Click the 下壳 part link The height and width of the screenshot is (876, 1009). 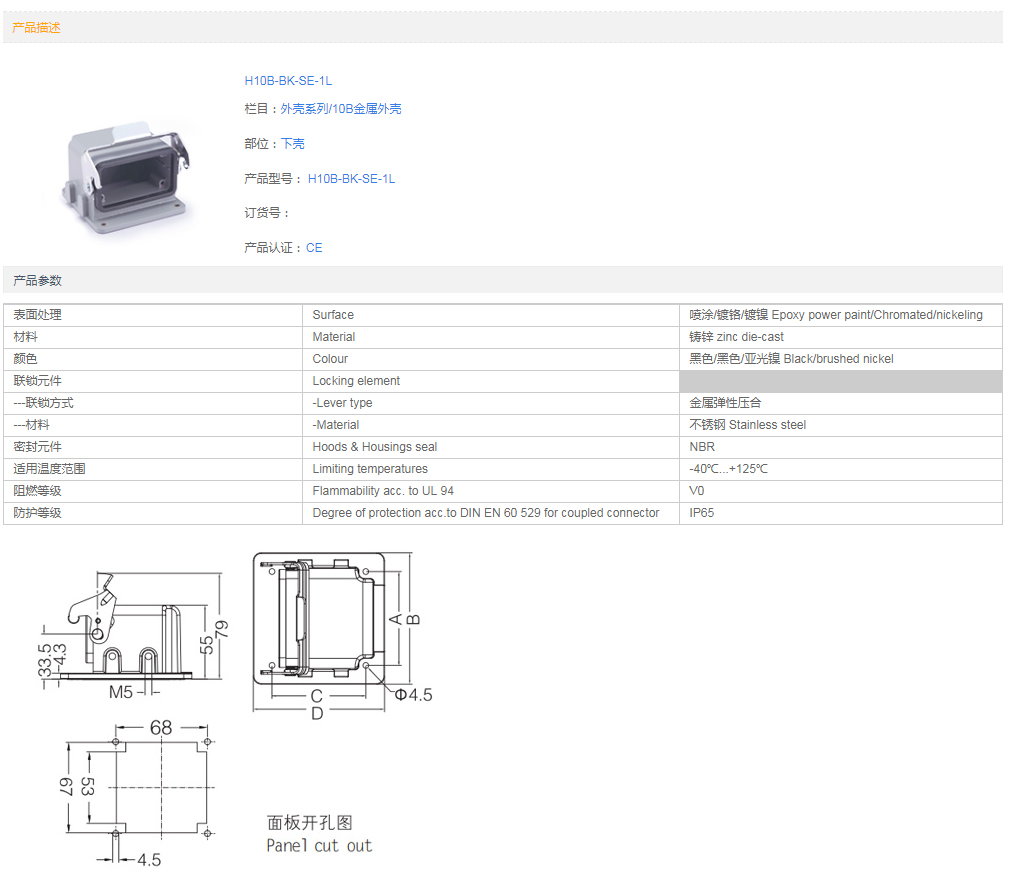click(292, 144)
